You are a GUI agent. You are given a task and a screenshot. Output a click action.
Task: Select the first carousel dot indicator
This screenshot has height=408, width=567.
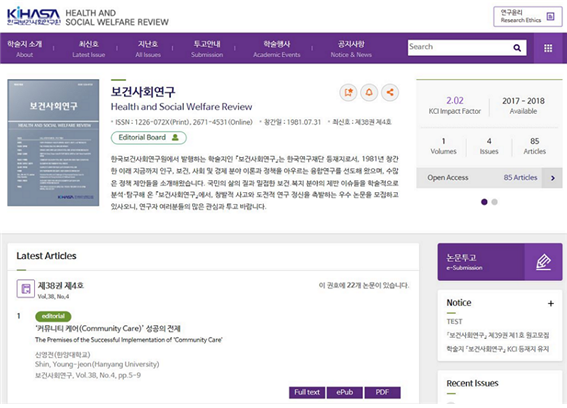click(484, 202)
